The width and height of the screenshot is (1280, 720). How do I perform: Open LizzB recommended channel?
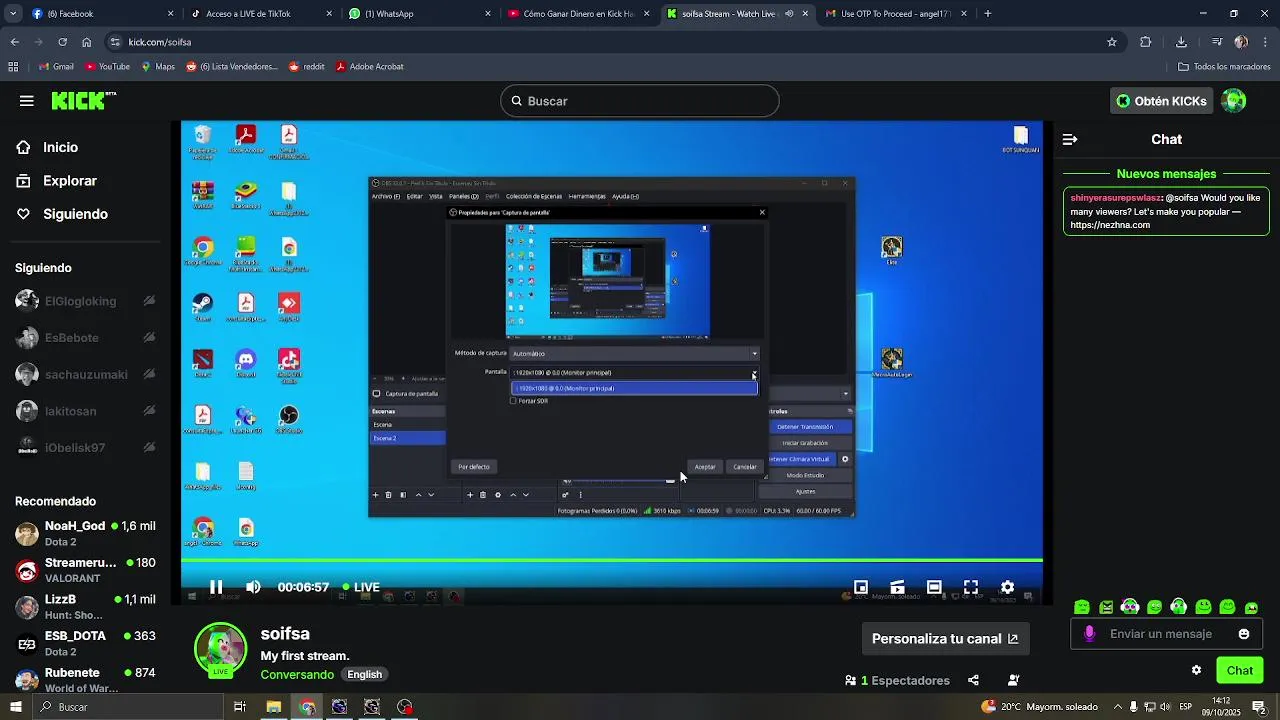click(85, 607)
